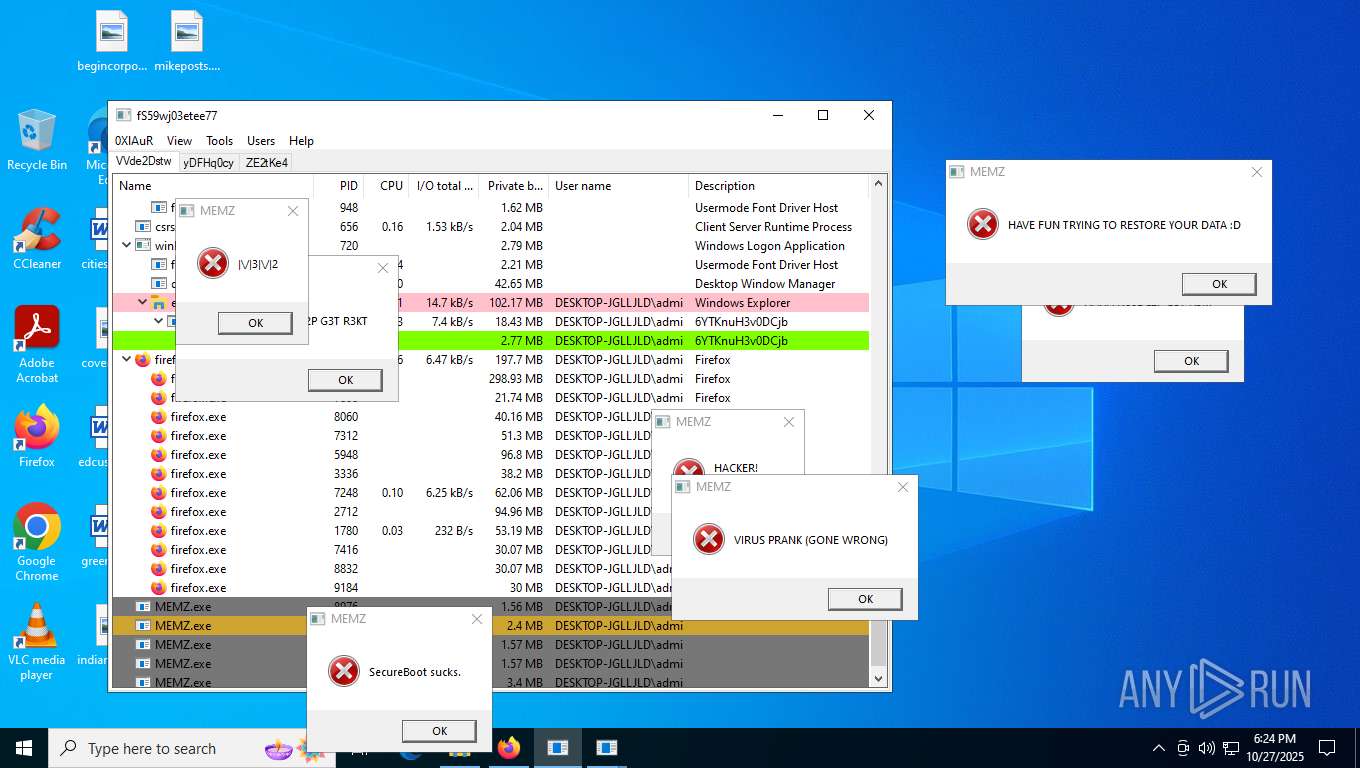This screenshot has width=1360, height=768.
Task: Switch to the ZE2tKe4 tab
Action: [267, 163]
